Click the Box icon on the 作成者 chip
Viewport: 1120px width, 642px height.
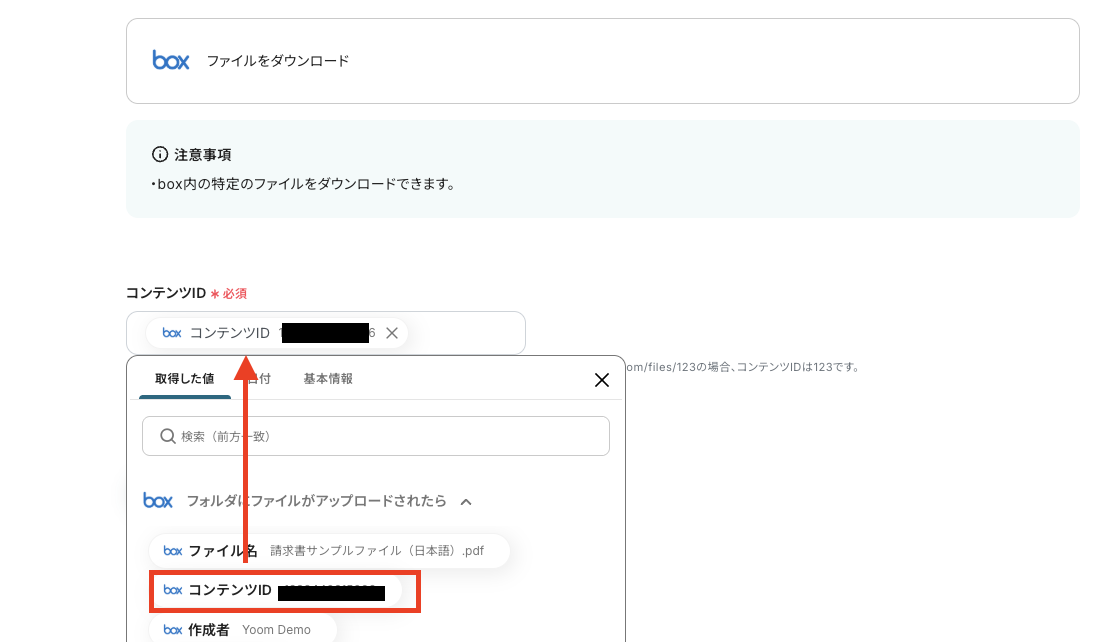coord(172,630)
